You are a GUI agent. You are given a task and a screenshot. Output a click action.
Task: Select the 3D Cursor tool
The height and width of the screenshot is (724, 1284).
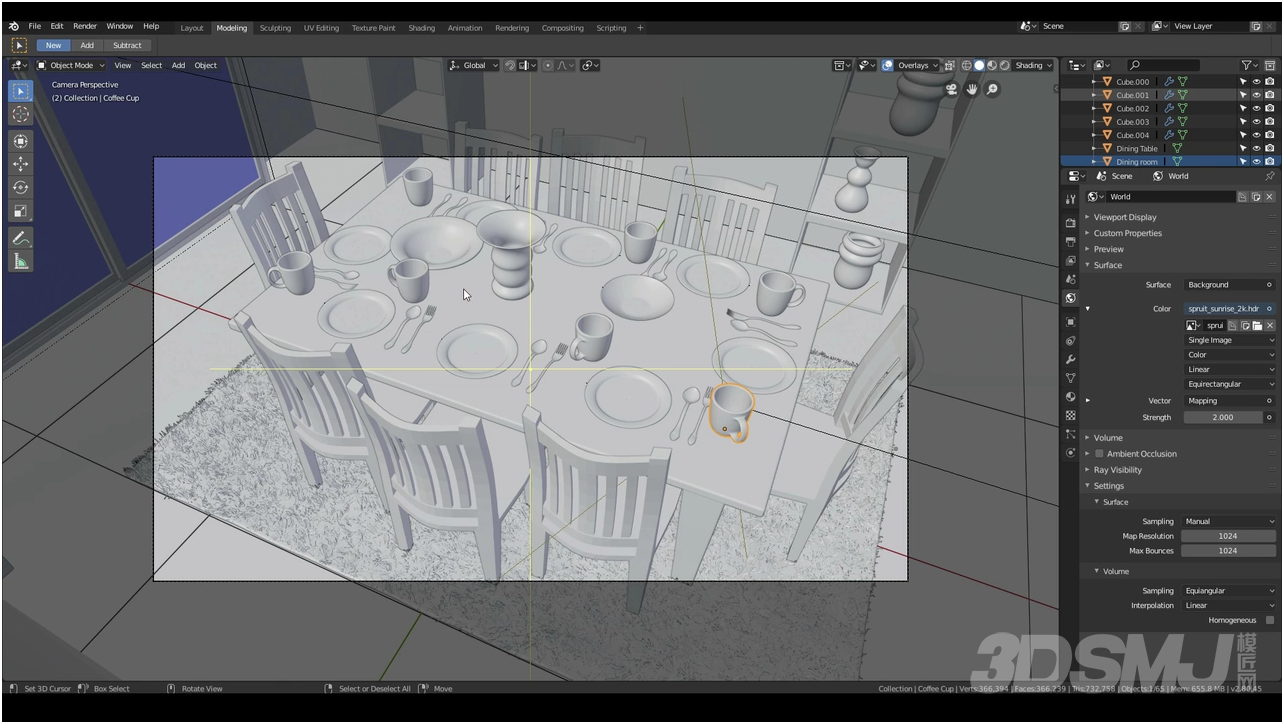coord(21,114)
